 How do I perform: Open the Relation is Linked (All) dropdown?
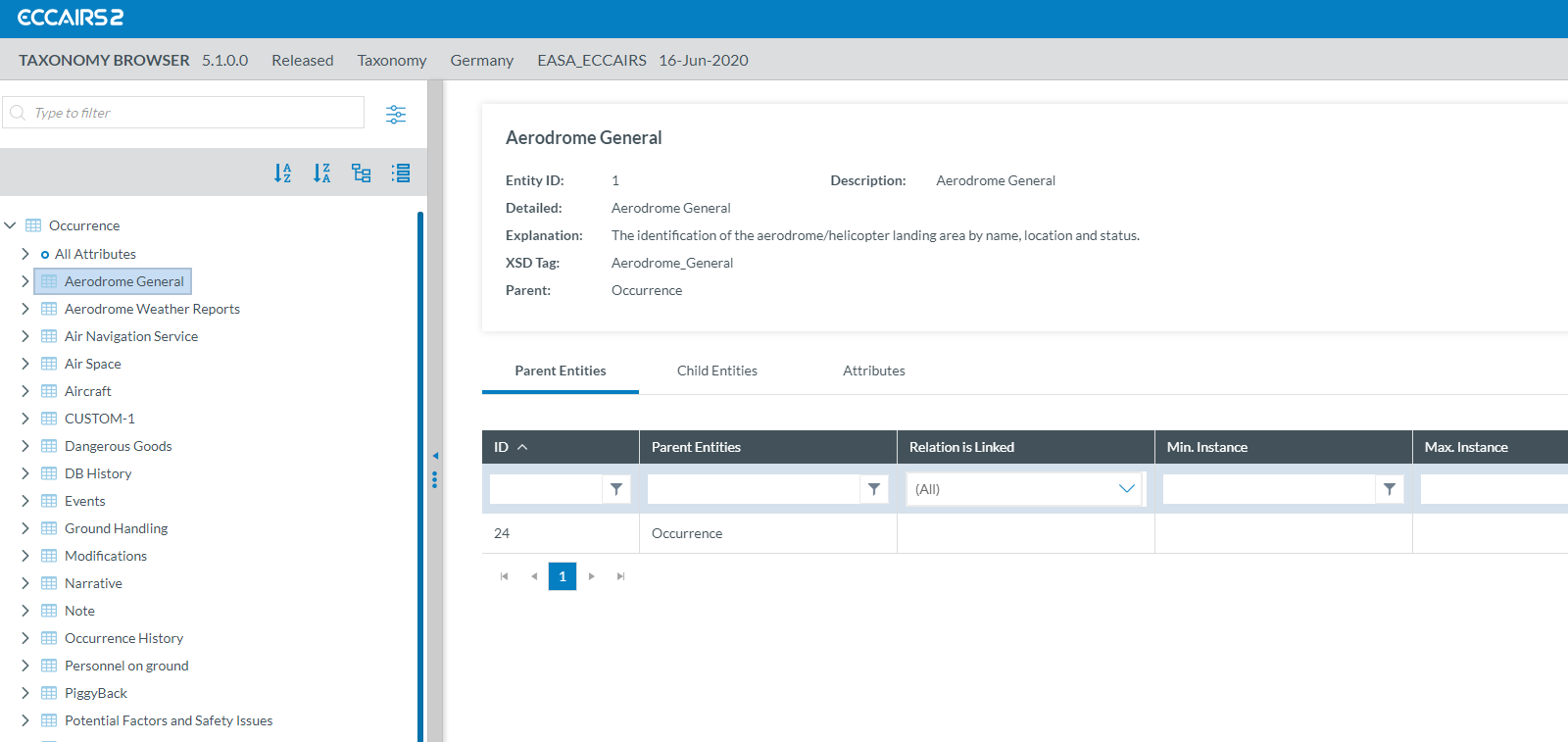(x=1024, y=489)
